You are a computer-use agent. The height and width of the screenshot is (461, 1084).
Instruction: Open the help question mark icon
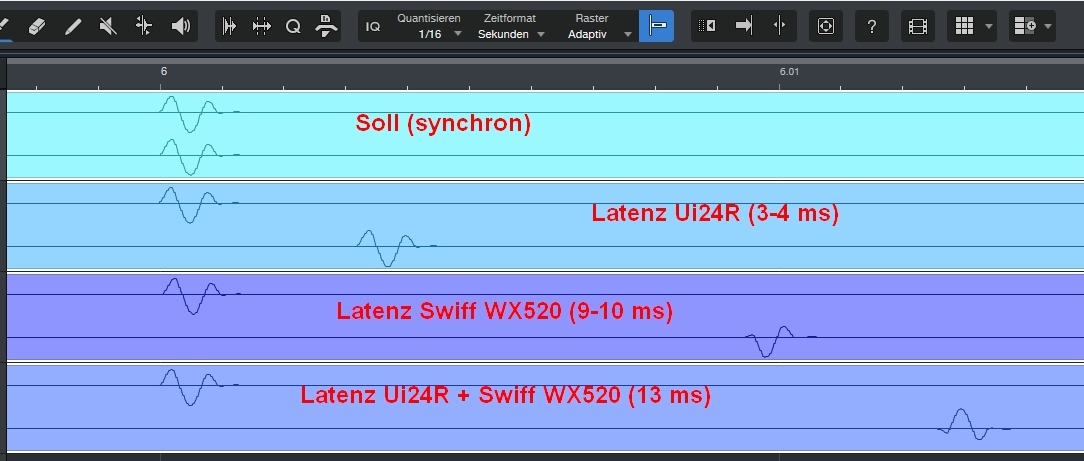click(x=872, y=27)
